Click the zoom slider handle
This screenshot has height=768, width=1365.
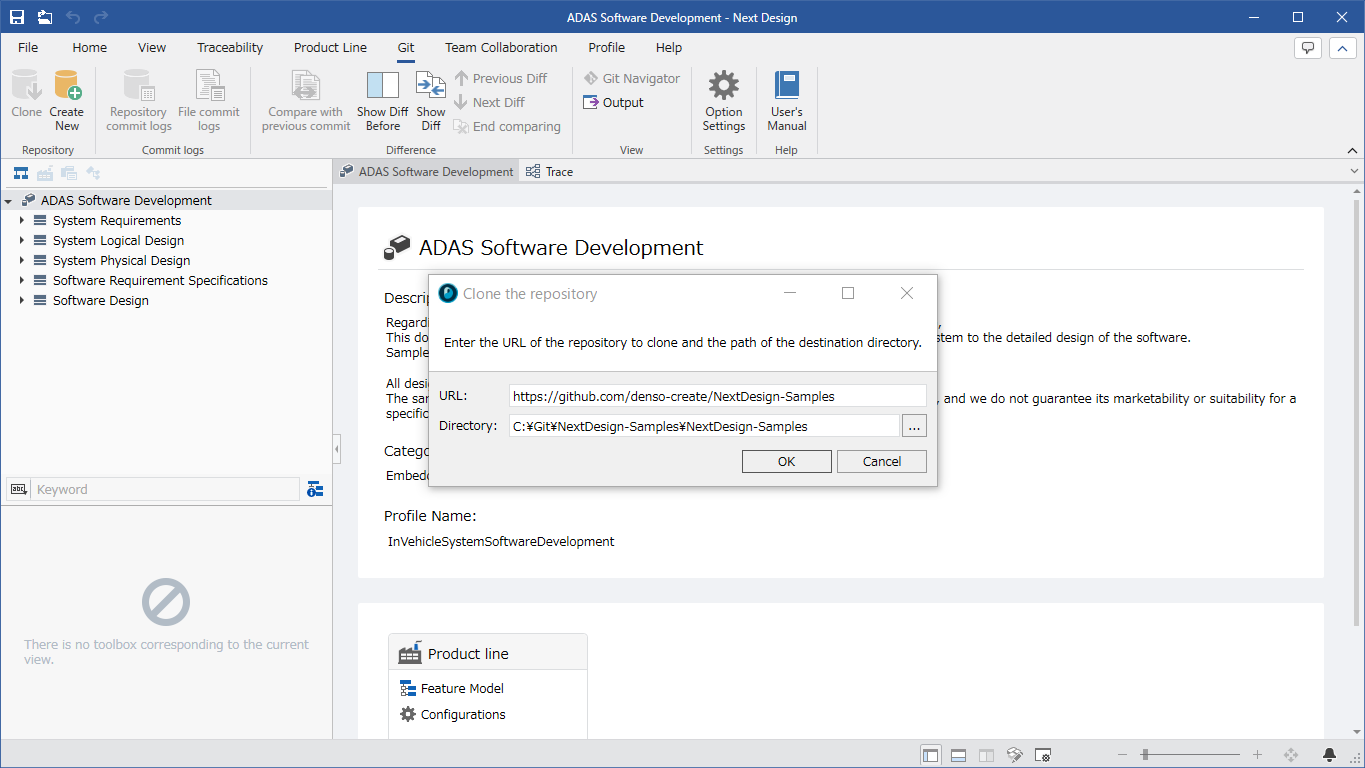(x=1145, y=755)
